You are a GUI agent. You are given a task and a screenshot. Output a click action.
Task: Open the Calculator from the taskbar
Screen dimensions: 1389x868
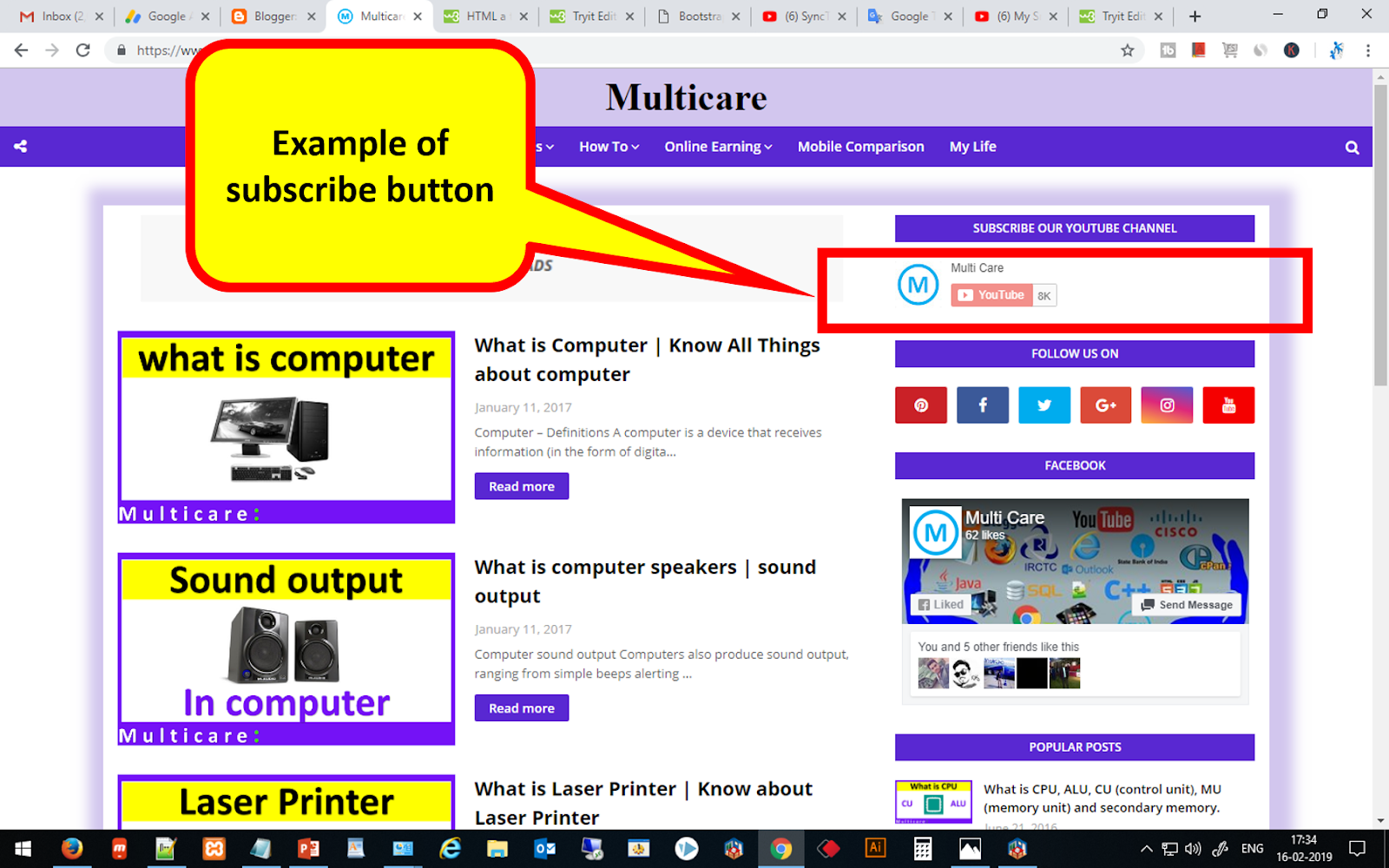(923, 849)
